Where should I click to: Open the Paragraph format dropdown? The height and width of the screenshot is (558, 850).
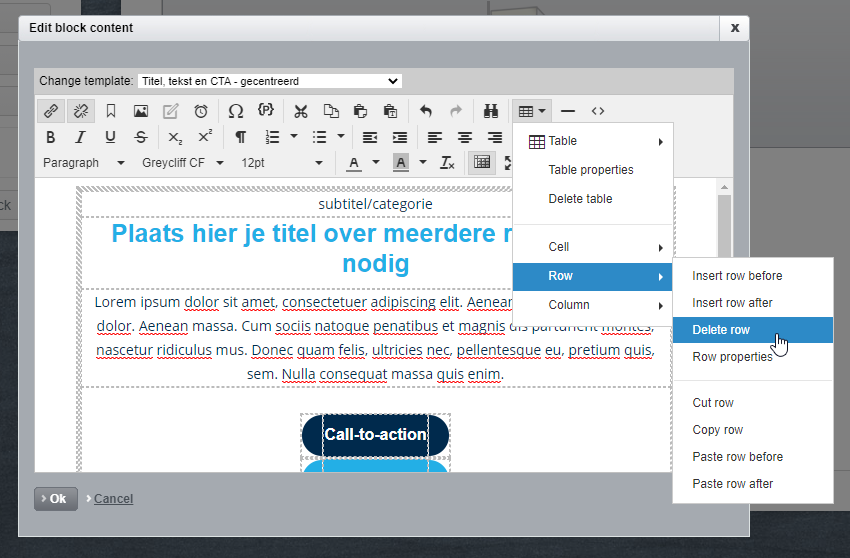click(83, 163)
